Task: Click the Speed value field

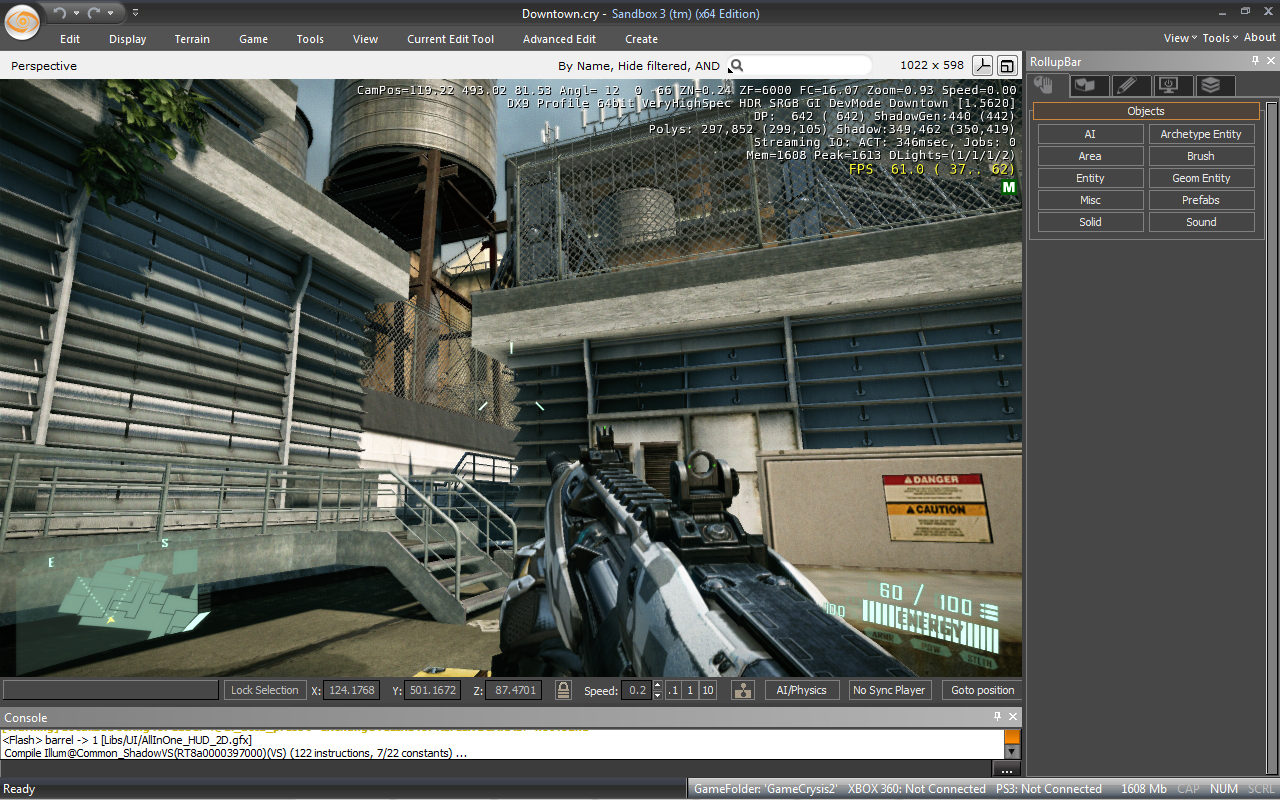Action: pyautogui.click(x=636, y=690)
